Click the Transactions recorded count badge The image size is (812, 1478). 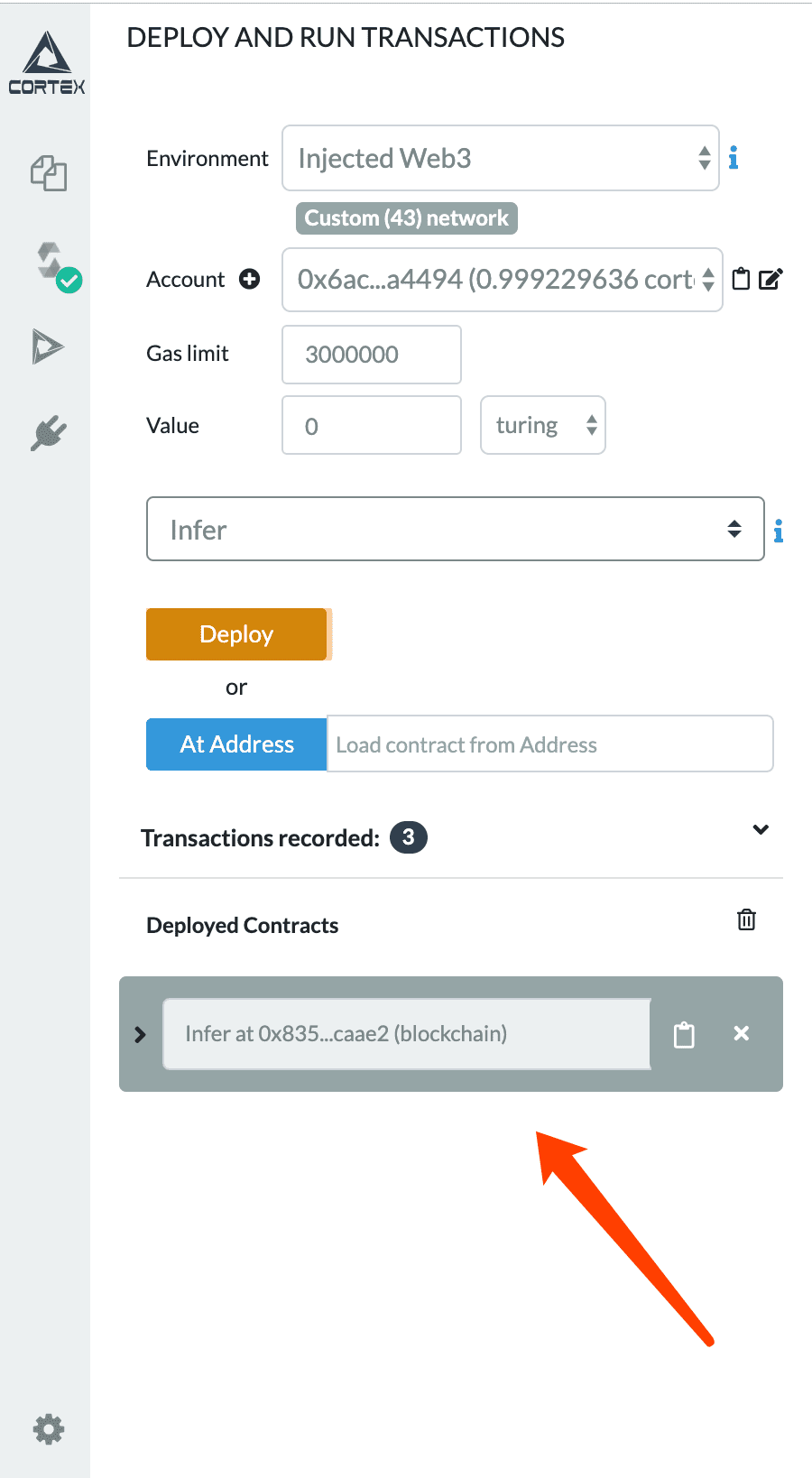pyautogui.click(x=409, y=837)
